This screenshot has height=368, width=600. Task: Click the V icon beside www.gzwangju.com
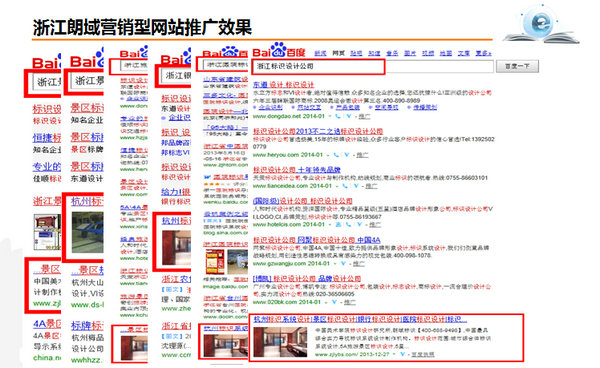pos(343,264)
